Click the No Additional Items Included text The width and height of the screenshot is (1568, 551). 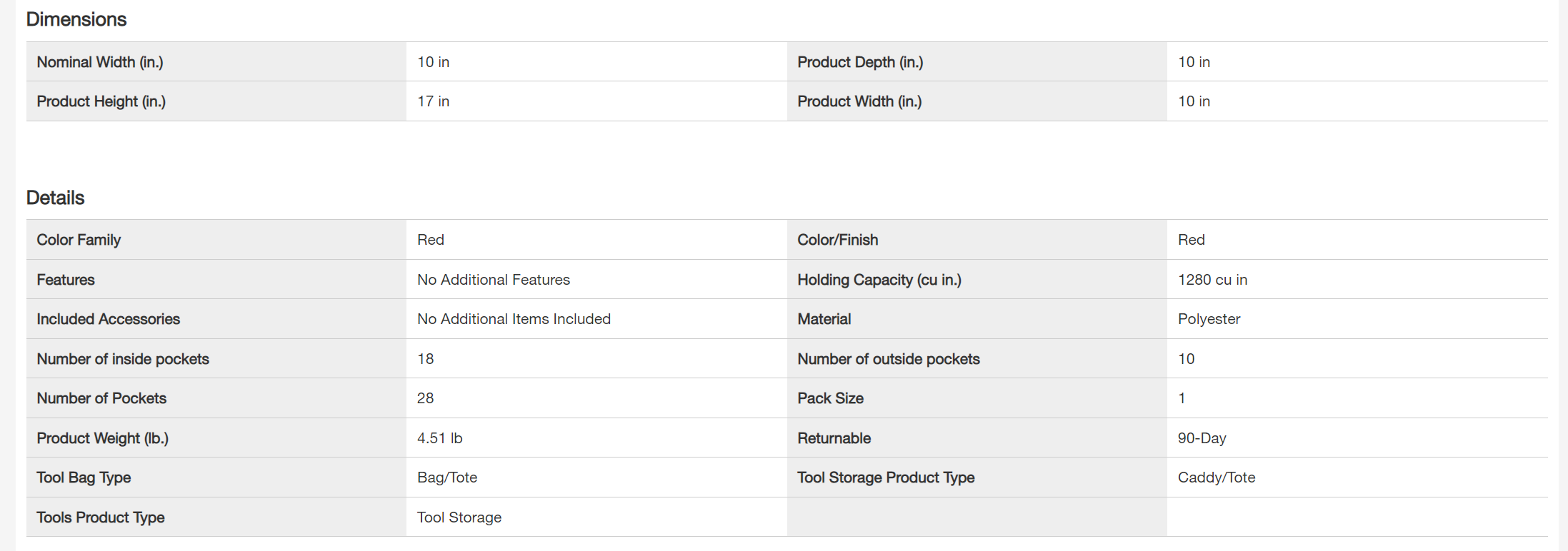tap(514, 319)
